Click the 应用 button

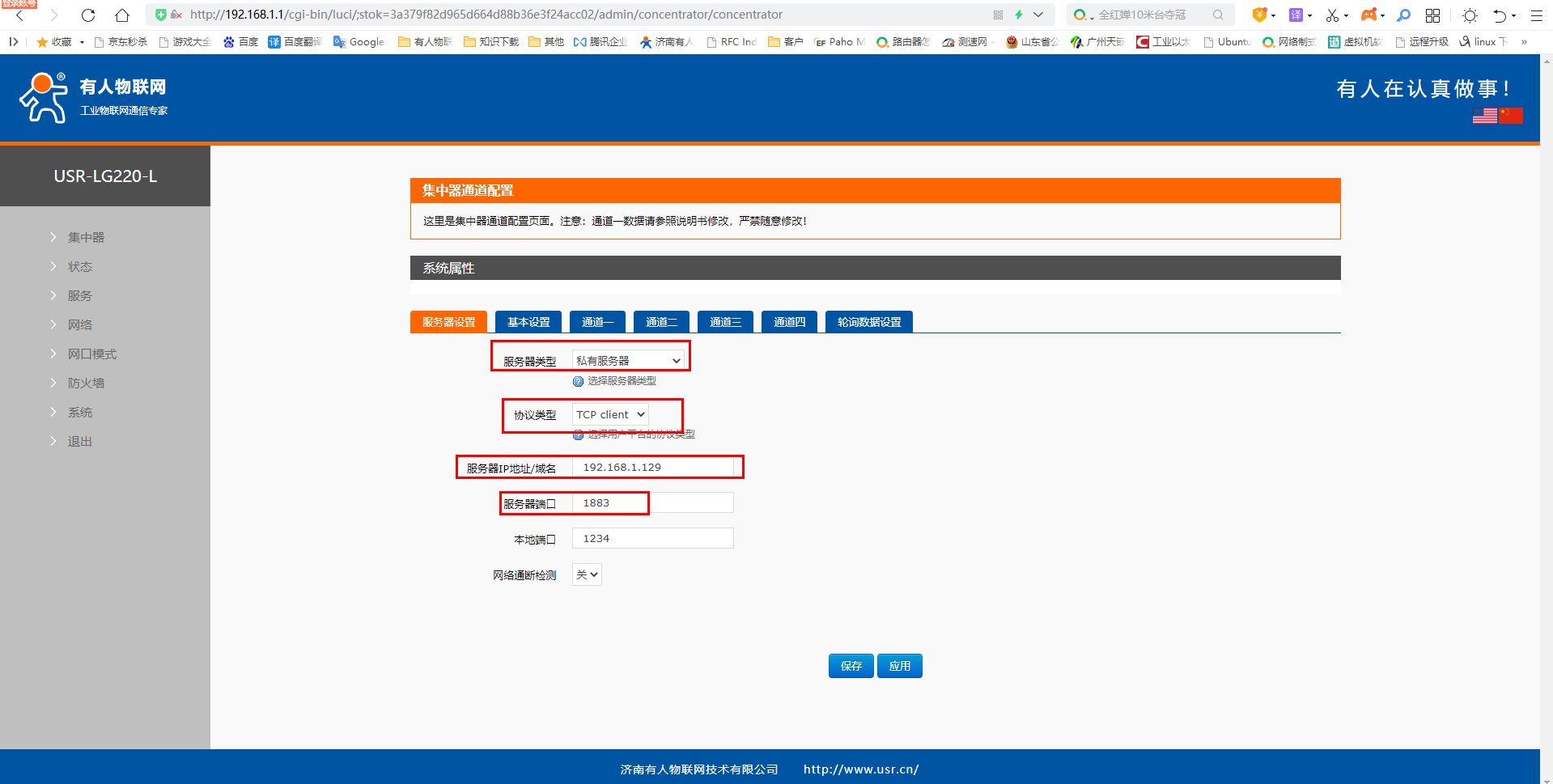coord(899,666)
